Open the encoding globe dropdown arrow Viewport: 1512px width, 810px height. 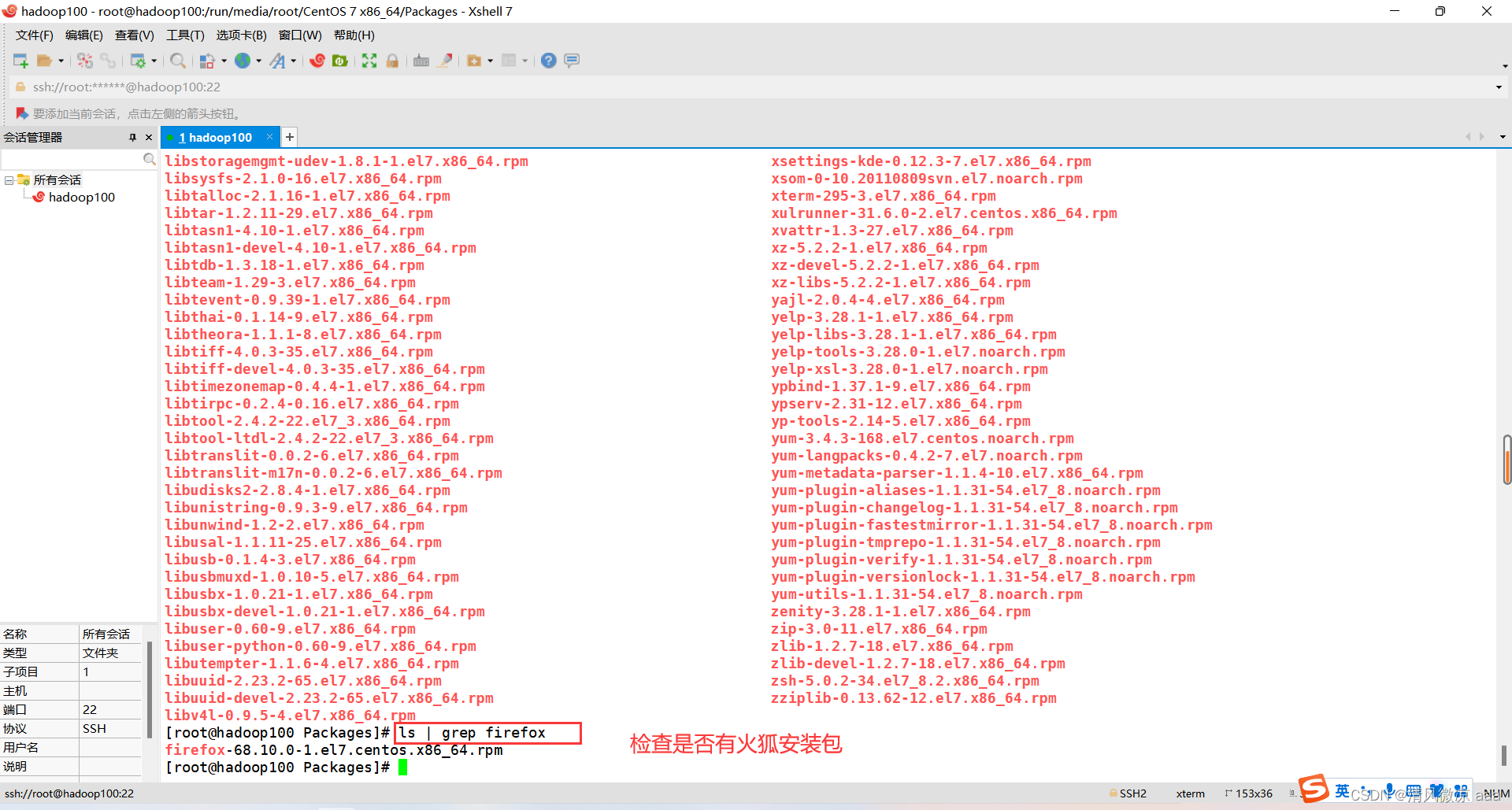(258, 61)
